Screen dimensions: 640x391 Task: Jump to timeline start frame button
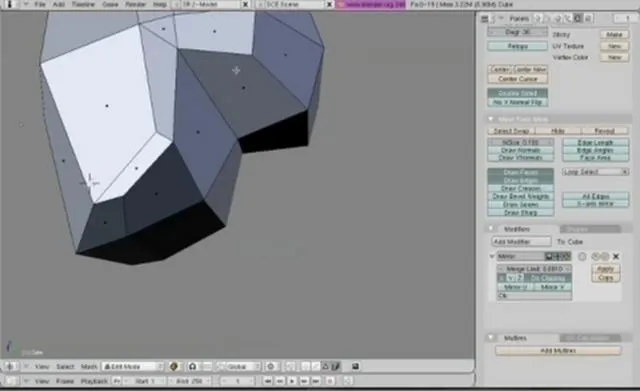(267, 381)
